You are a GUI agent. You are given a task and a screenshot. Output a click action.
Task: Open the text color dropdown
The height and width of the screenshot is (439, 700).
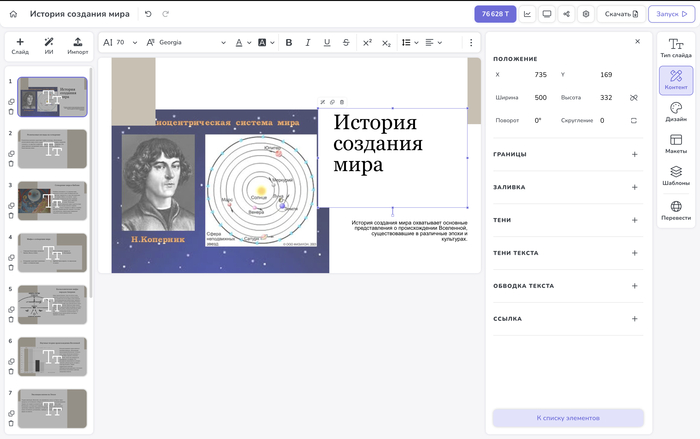[243, 42]
